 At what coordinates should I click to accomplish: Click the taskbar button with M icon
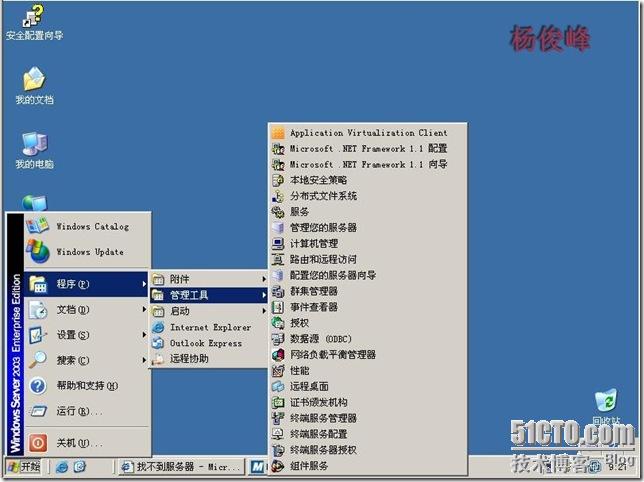(x=258, y=467)
